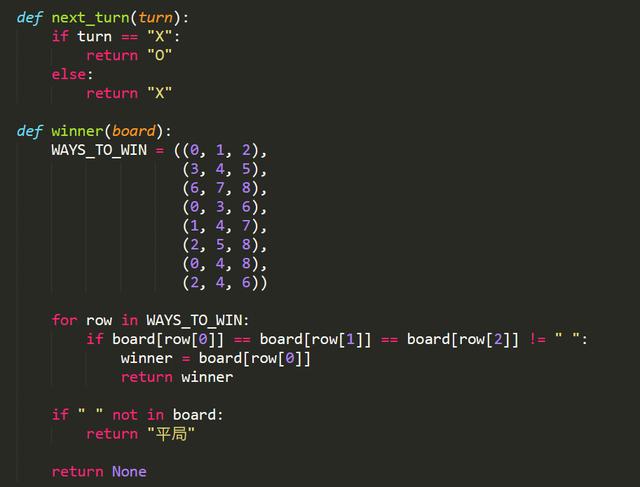Click the 'if " " not in board:' line
640x487 pixels.
point(137,415)
